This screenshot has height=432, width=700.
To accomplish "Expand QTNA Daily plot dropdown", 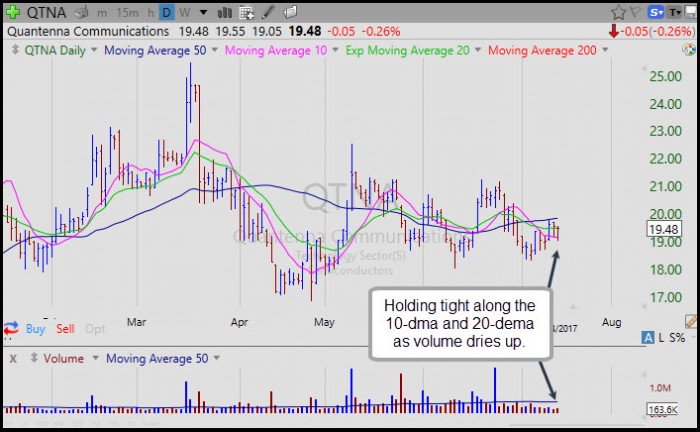I will coord(94,50).
